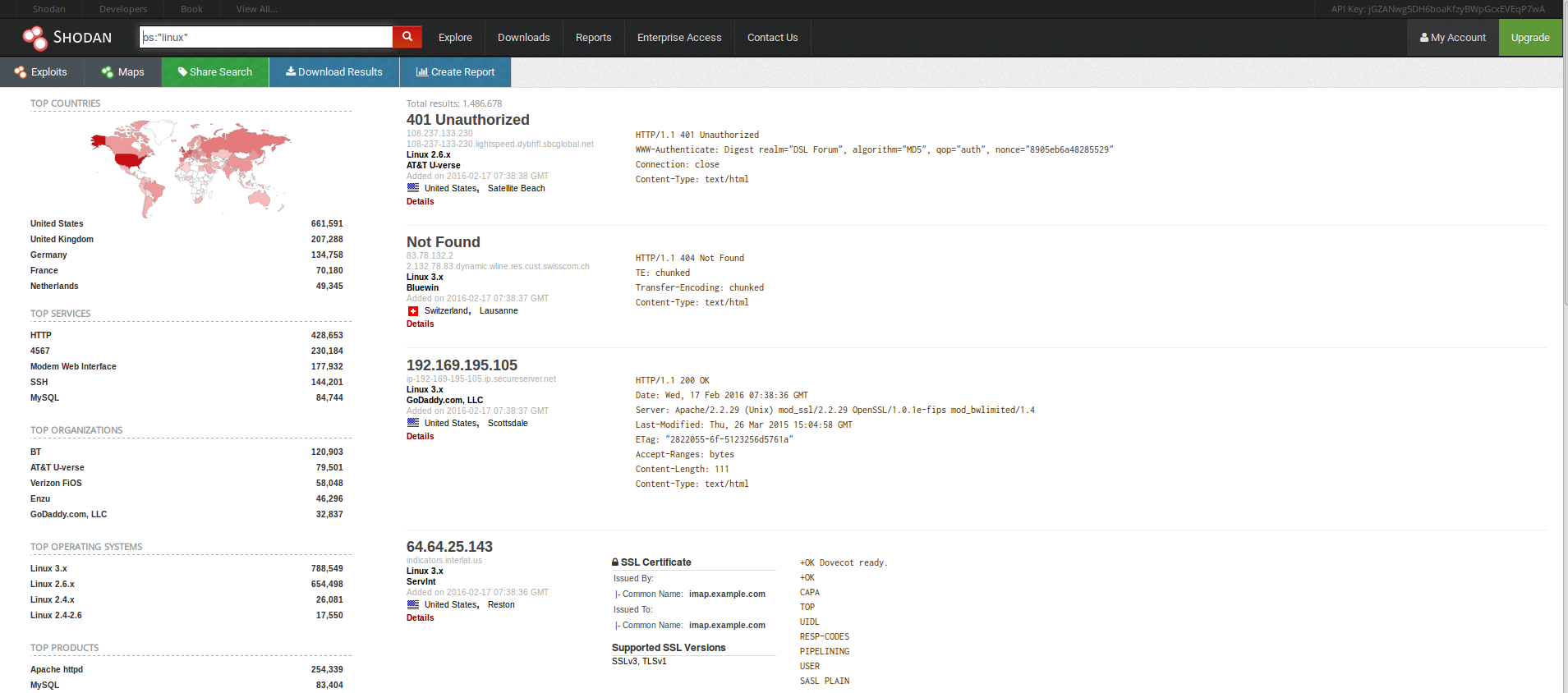Go to Enterprise Access page

click(x=679, y=38)
